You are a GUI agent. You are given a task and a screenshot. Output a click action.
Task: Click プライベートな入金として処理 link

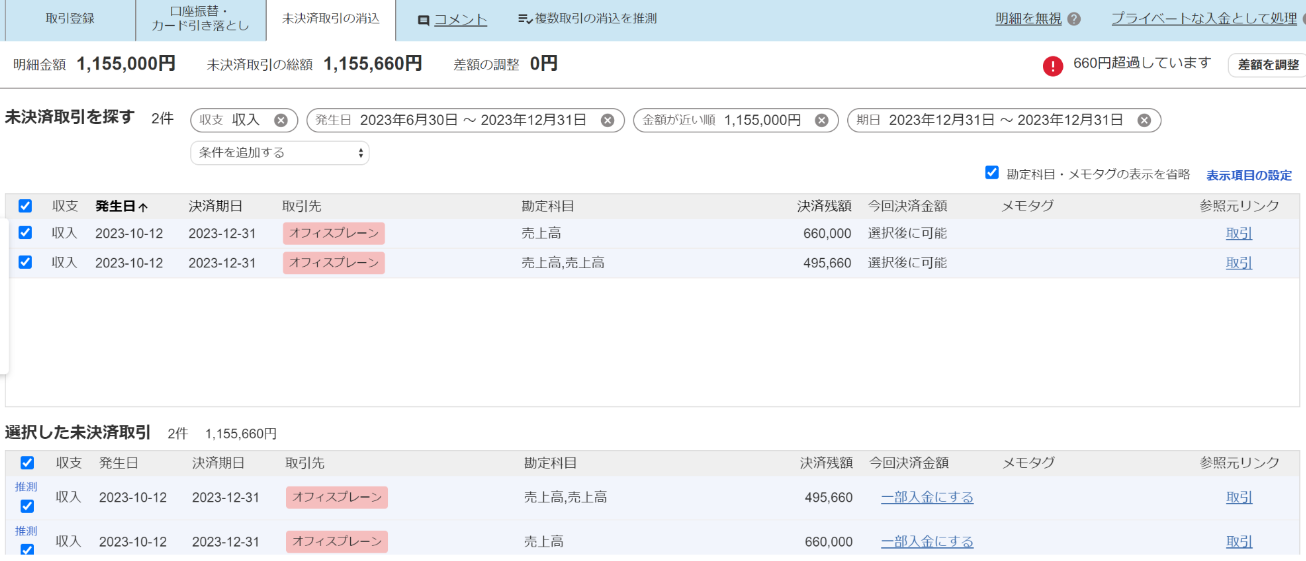[x=1204, y=19]
